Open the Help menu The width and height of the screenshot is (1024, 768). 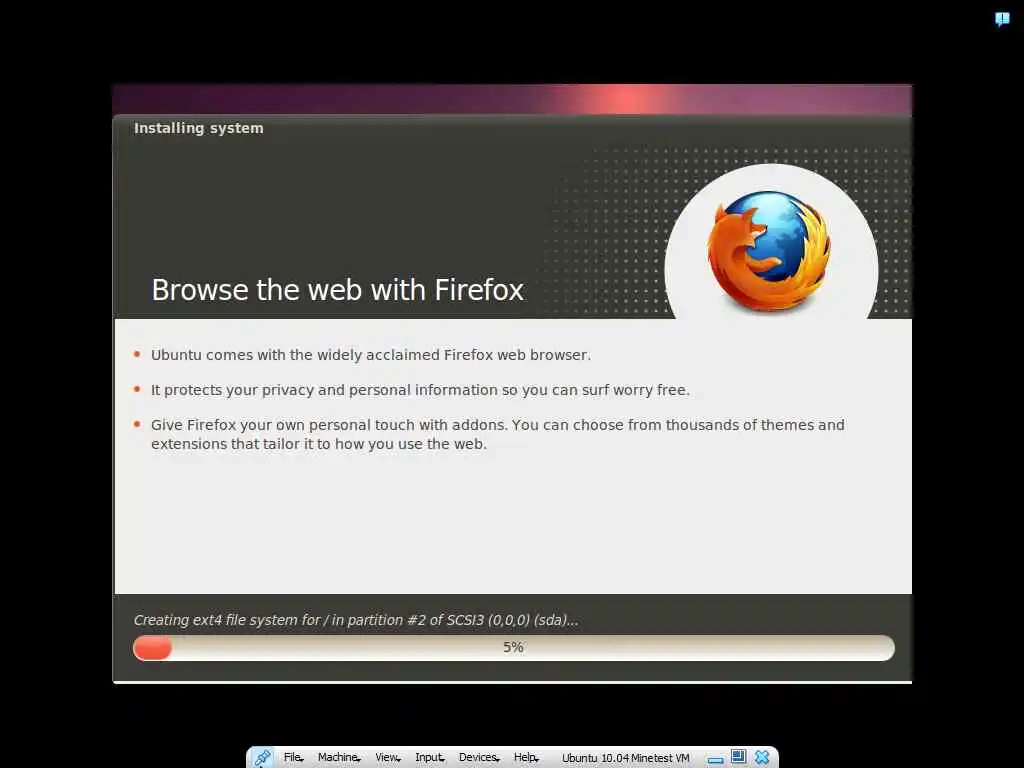(x=526, y=757)
